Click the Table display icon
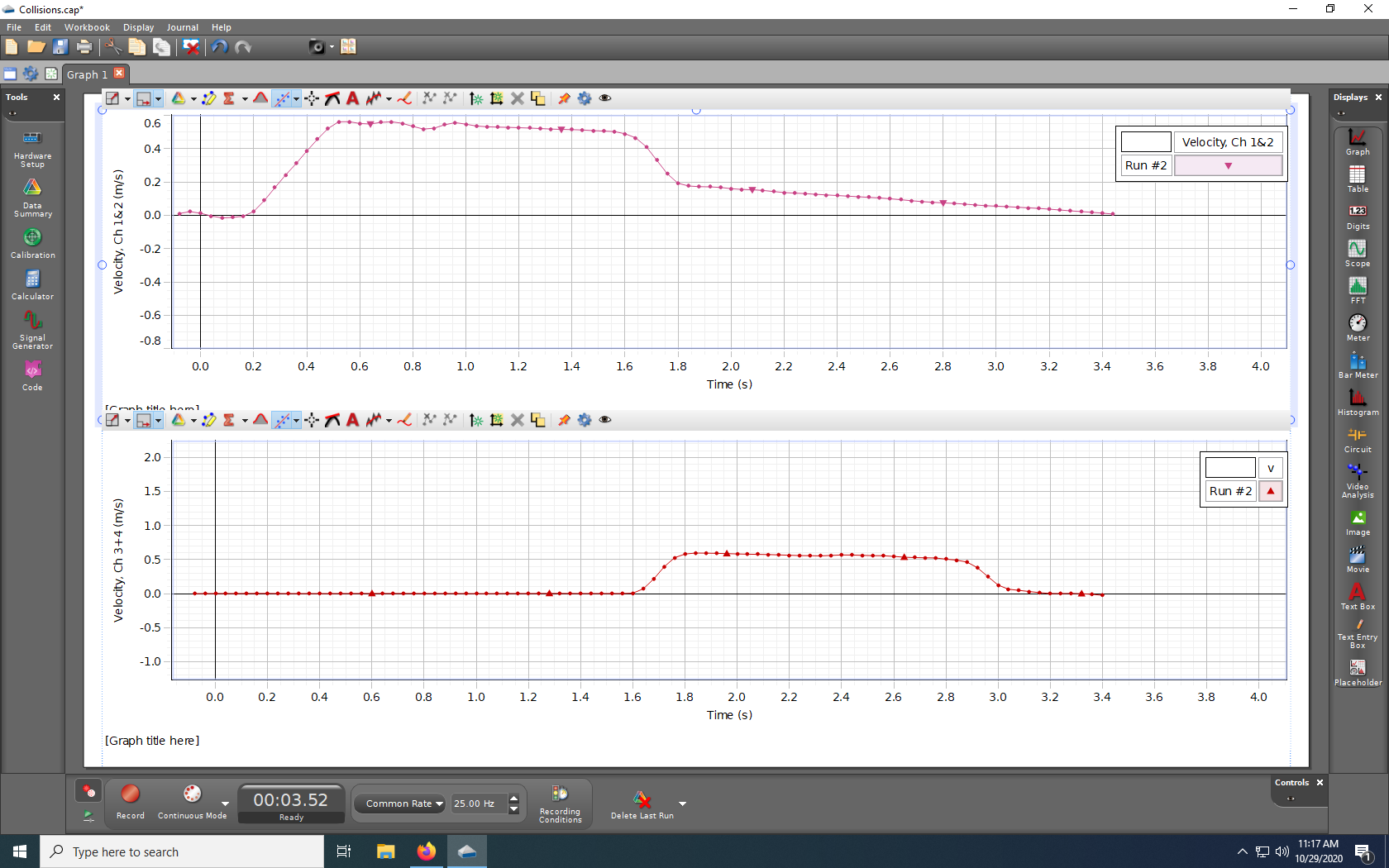 [x=1357, y=178]
